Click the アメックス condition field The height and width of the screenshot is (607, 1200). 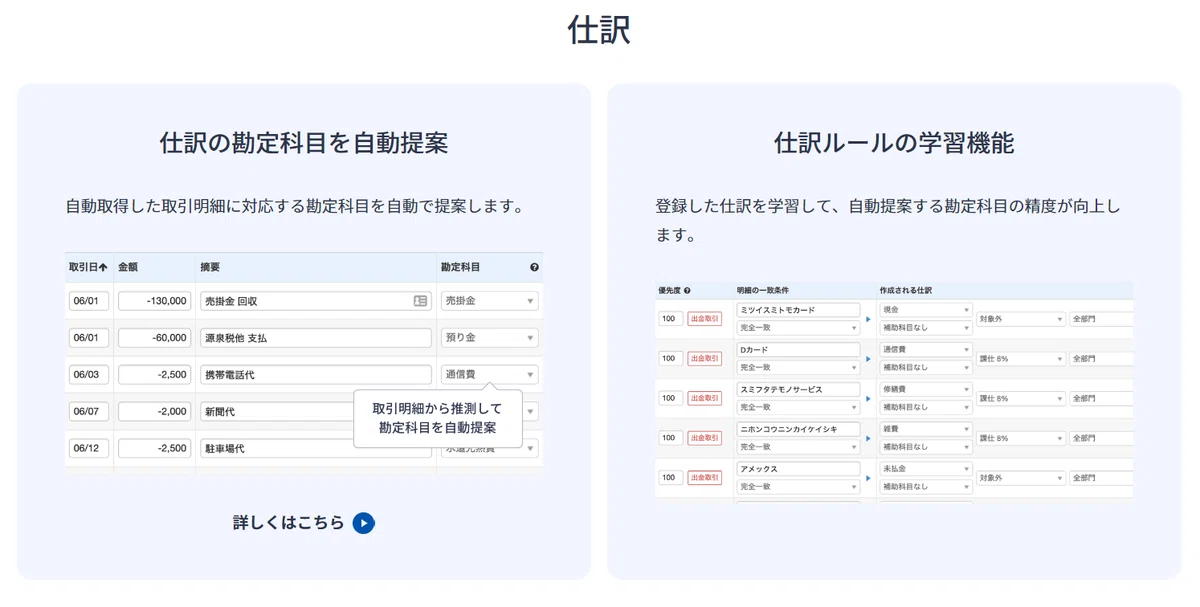click(798, 469)
